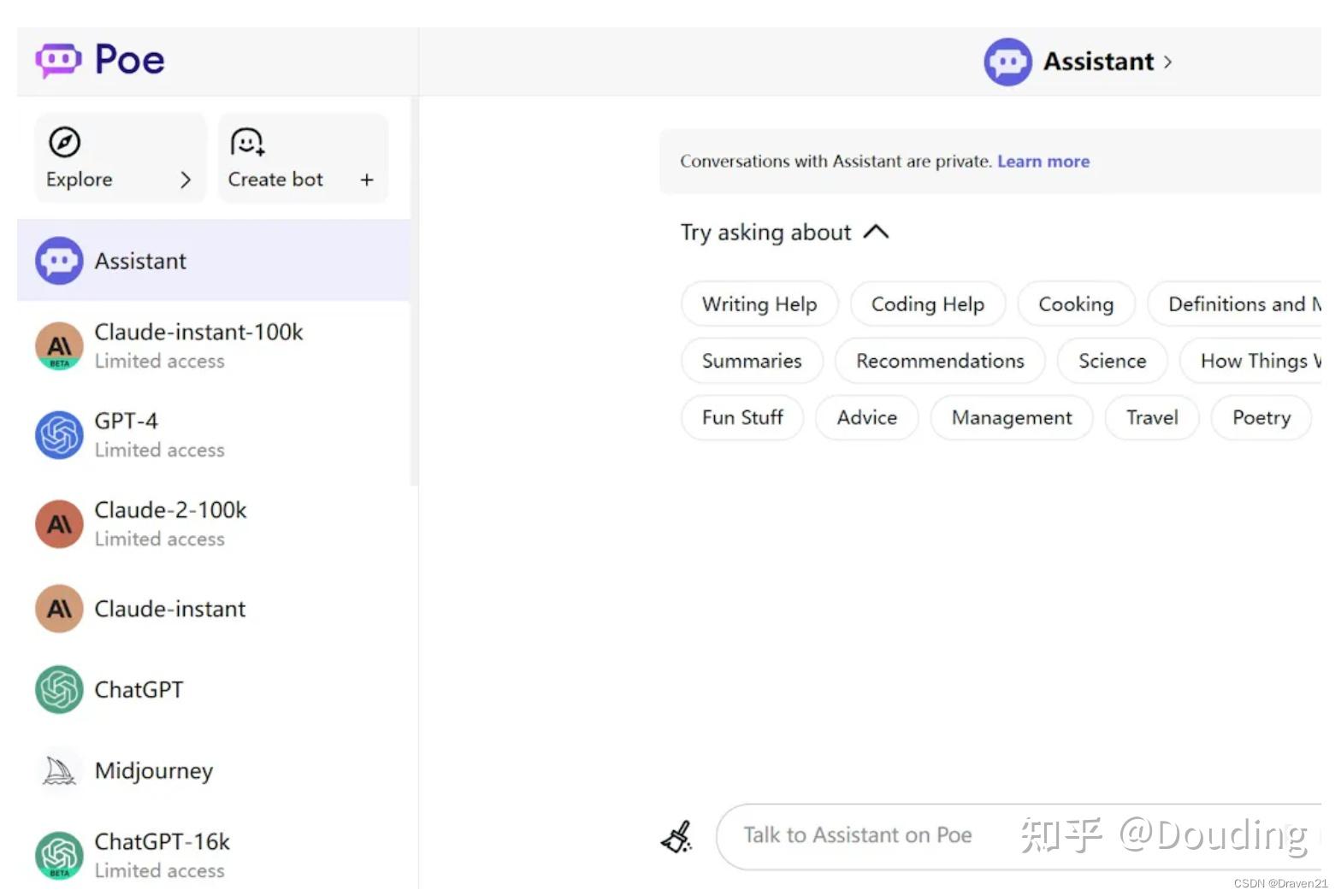
Task: Click the broom clear-context icon
Action: (x=677, y=836)
